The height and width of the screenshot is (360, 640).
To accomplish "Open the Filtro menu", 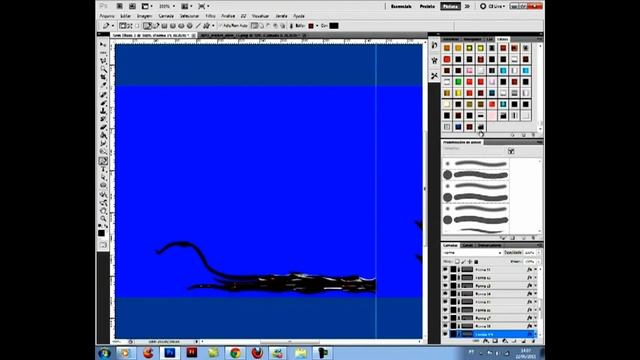I will click(210, 16).
